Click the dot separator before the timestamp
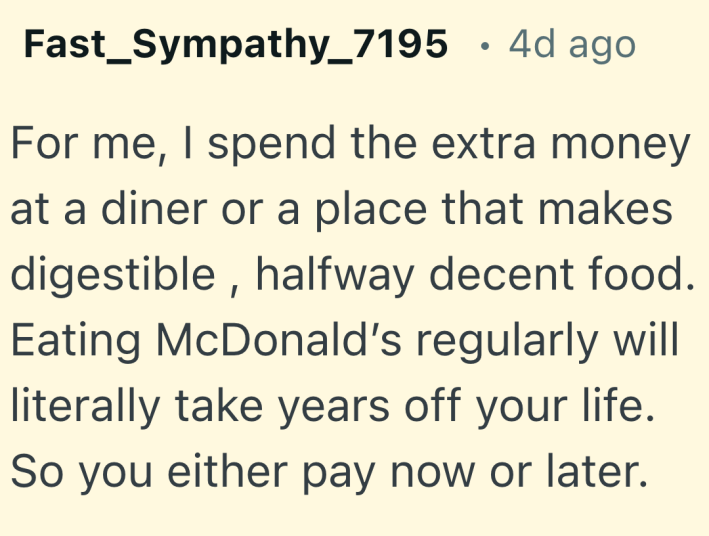This screenshot has width=709, height=536. [484, 45]
